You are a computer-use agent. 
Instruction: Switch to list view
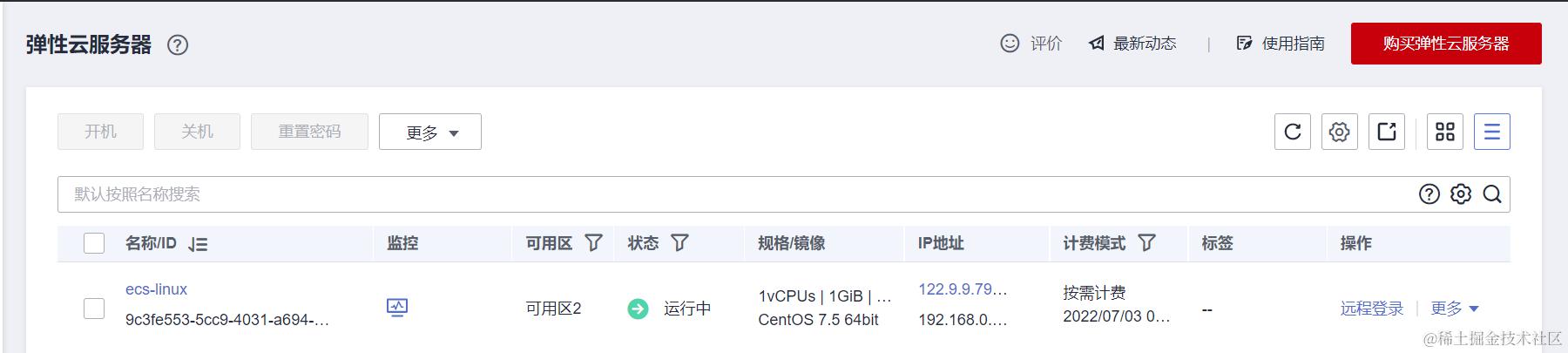[x=1491, y=132]
